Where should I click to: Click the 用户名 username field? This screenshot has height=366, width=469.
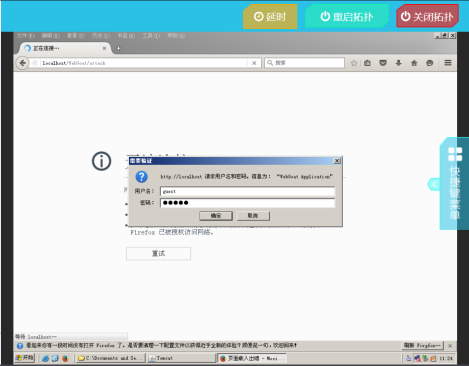pos(247,191)
